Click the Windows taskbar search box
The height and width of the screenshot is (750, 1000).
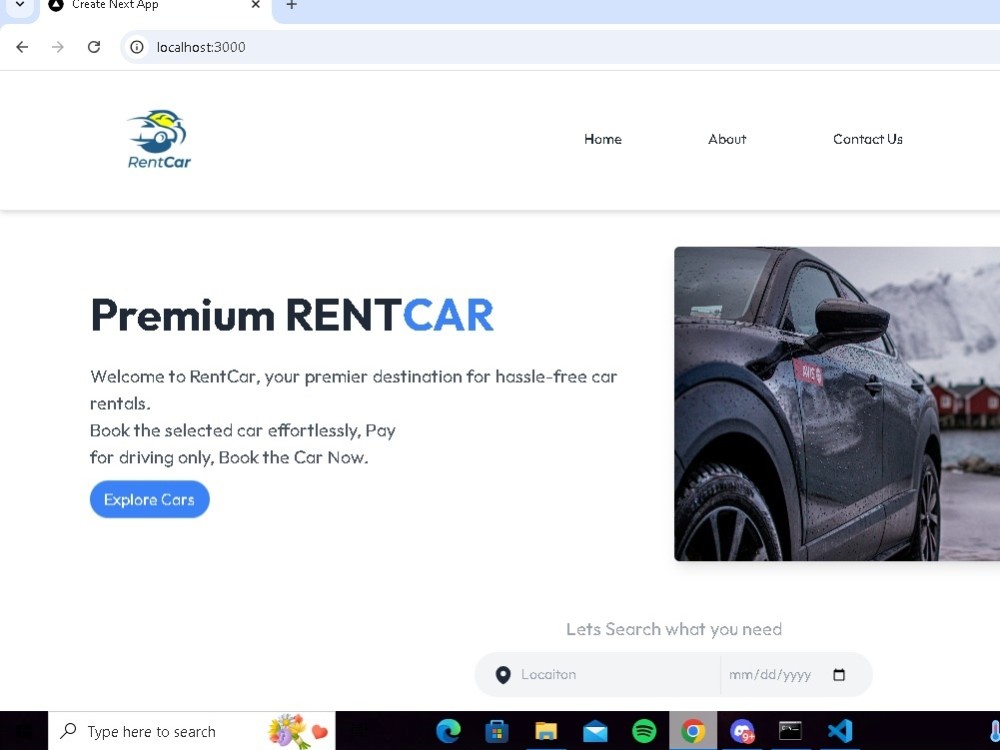coord(191,731)
